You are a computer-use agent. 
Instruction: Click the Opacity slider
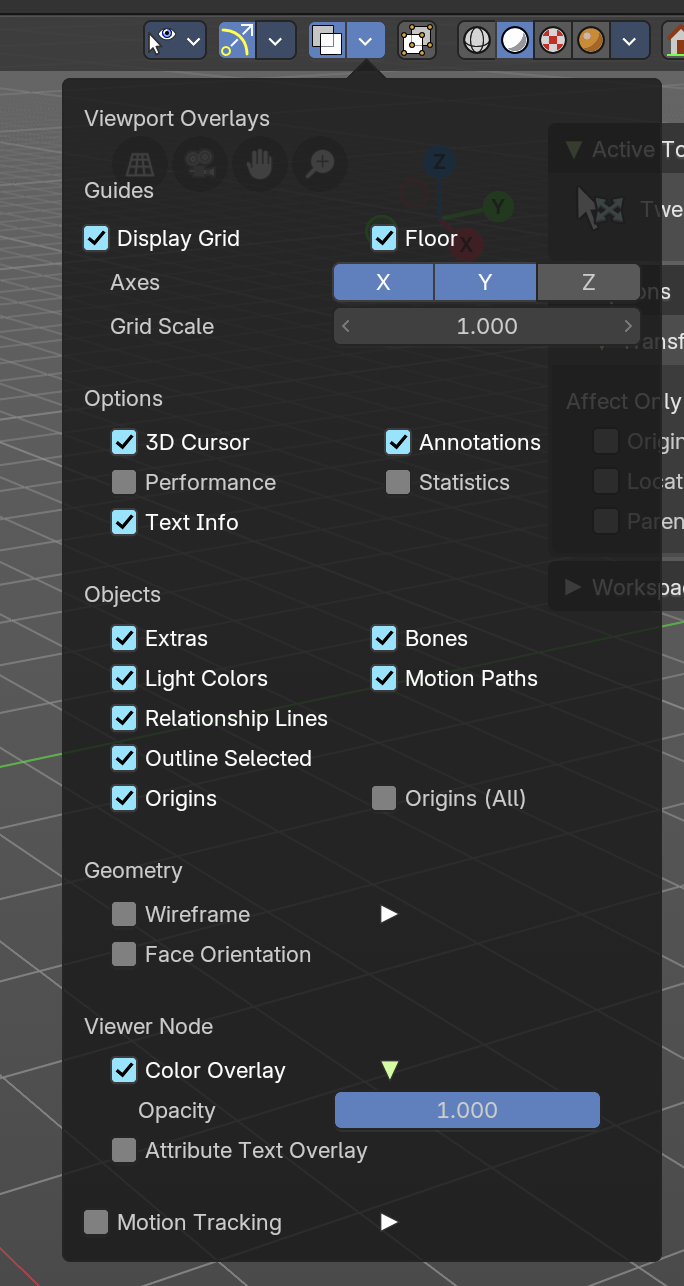(x=467, y=1110)
